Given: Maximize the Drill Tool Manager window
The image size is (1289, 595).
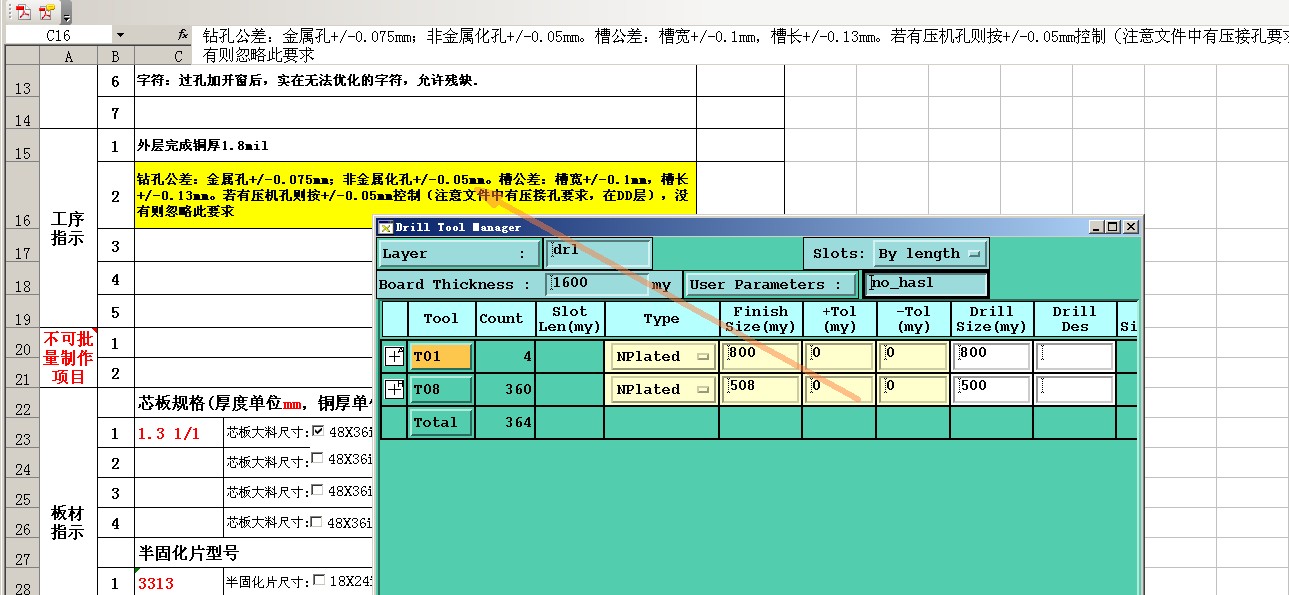Looking at the screenshot, I should click(1113, 227).
